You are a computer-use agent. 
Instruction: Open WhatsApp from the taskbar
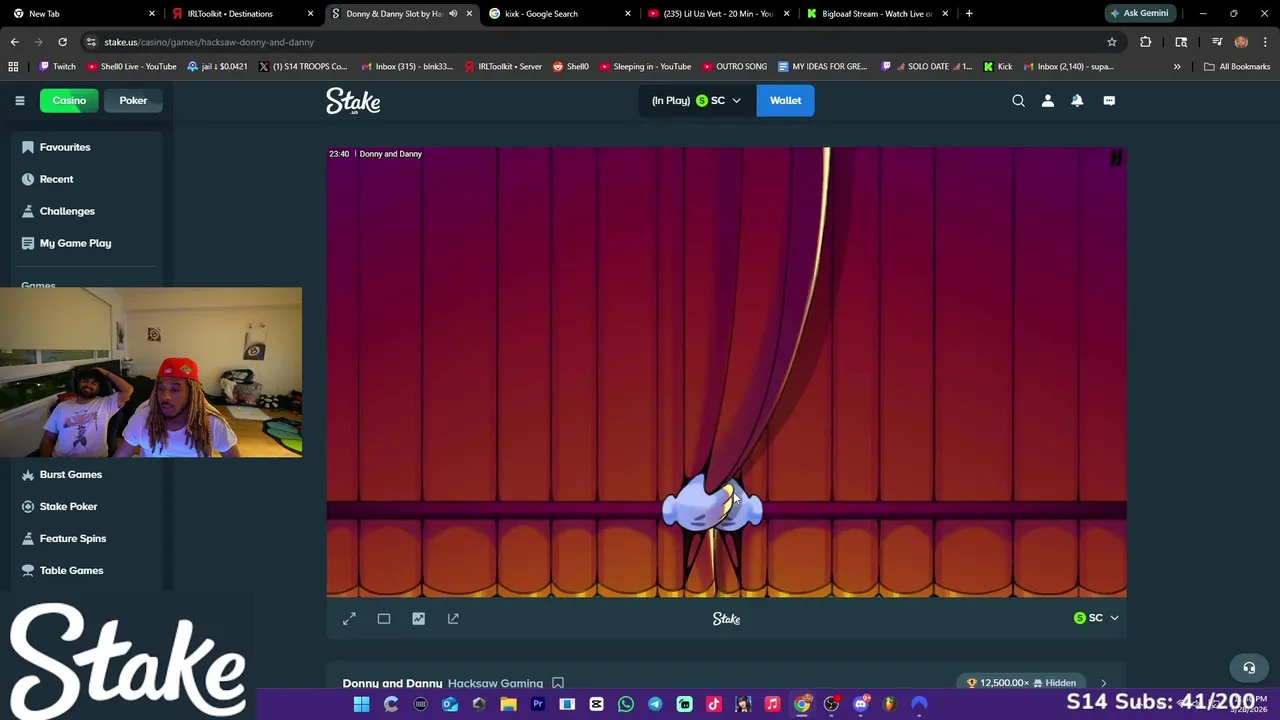626,704
